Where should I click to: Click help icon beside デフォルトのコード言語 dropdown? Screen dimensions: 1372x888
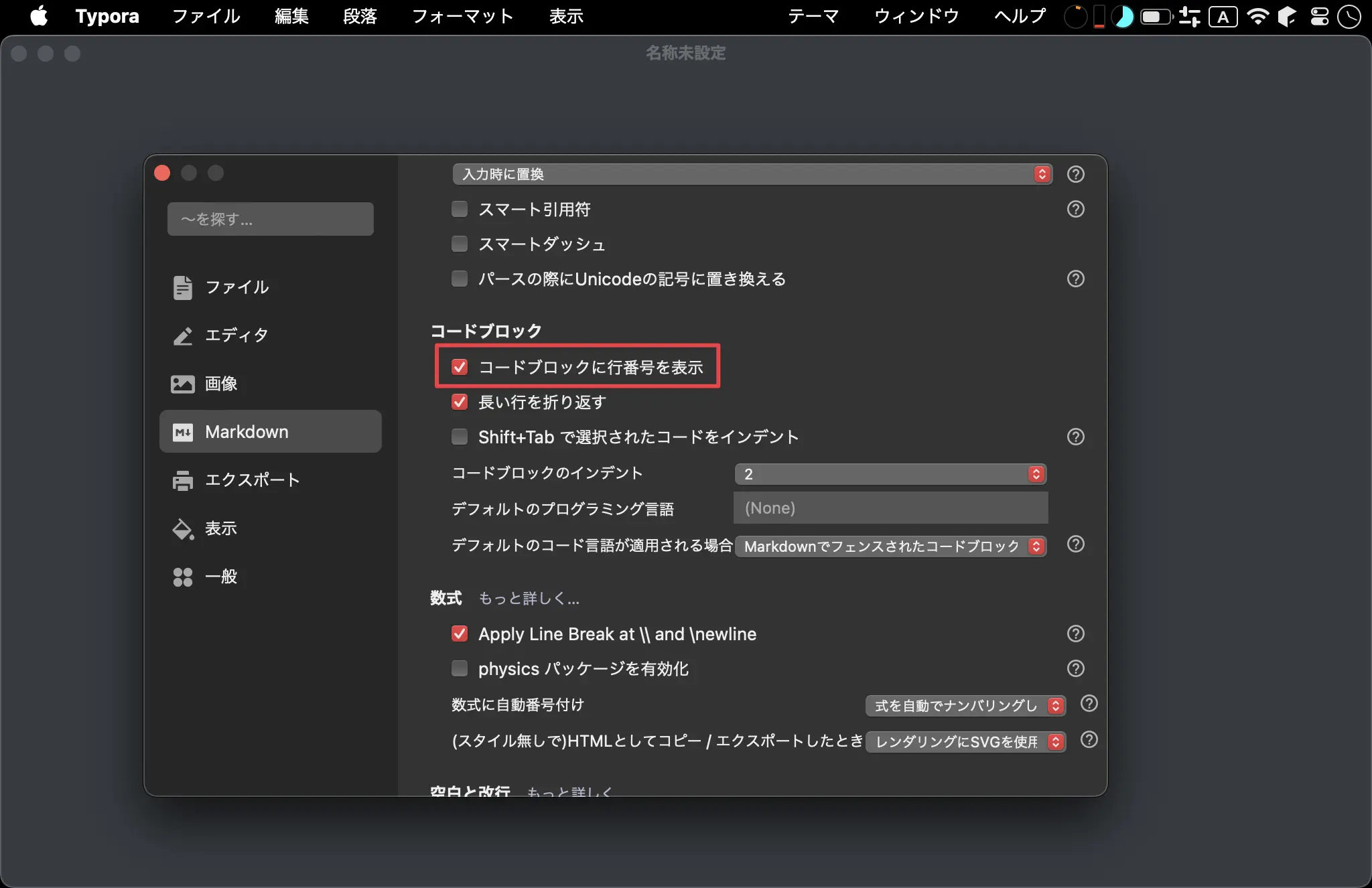point(1076,544)
